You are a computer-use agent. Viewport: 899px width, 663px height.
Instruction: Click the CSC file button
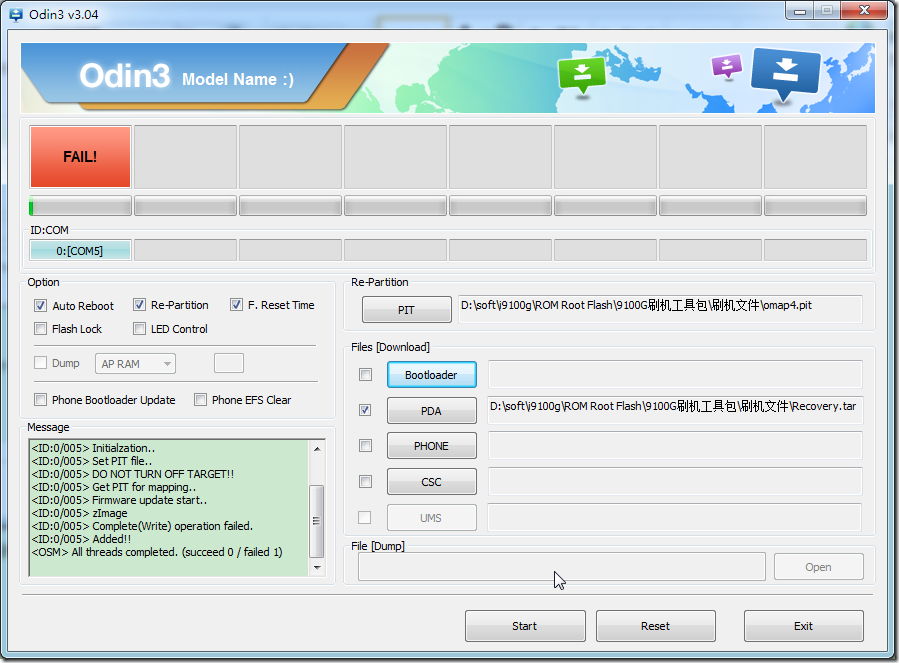(x=431, y=482)
